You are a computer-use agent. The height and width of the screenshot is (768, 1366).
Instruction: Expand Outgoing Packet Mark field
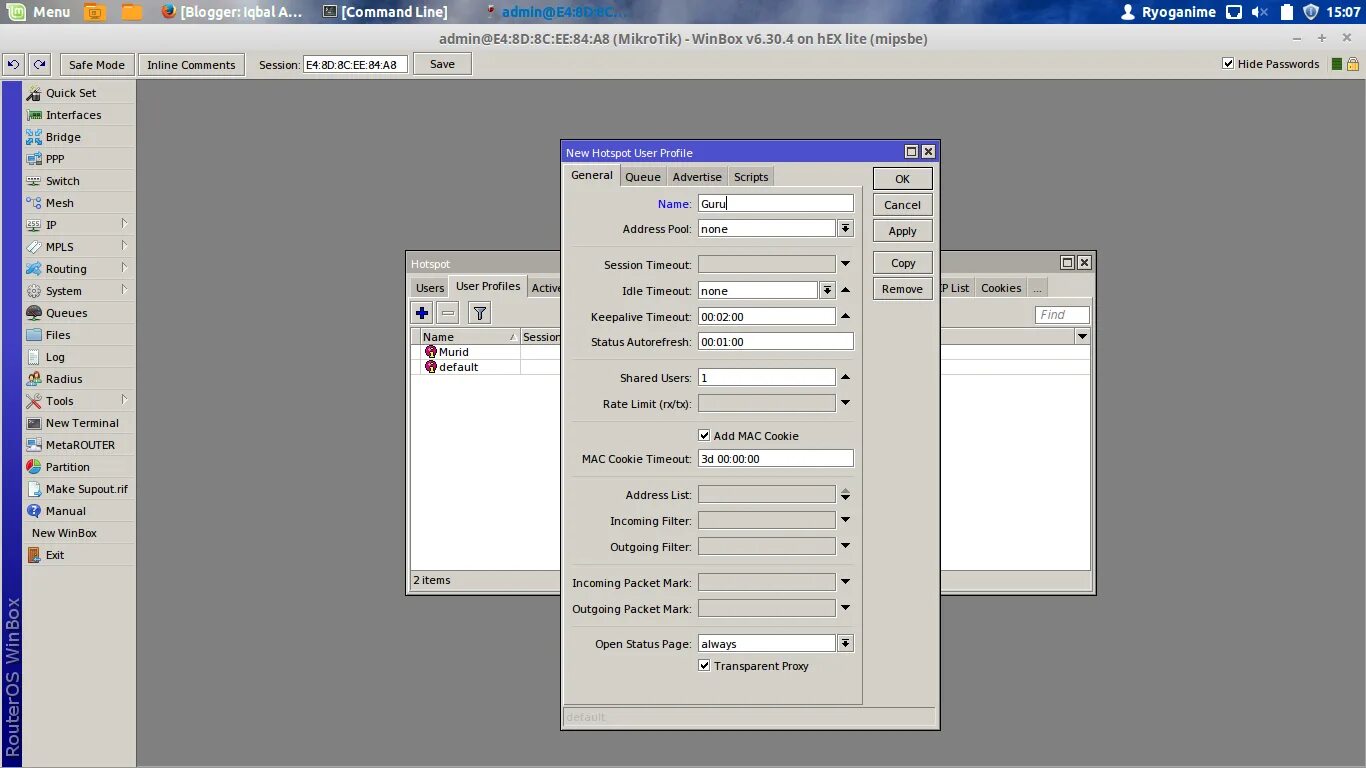pyautogui.click(x=845, y=608)
